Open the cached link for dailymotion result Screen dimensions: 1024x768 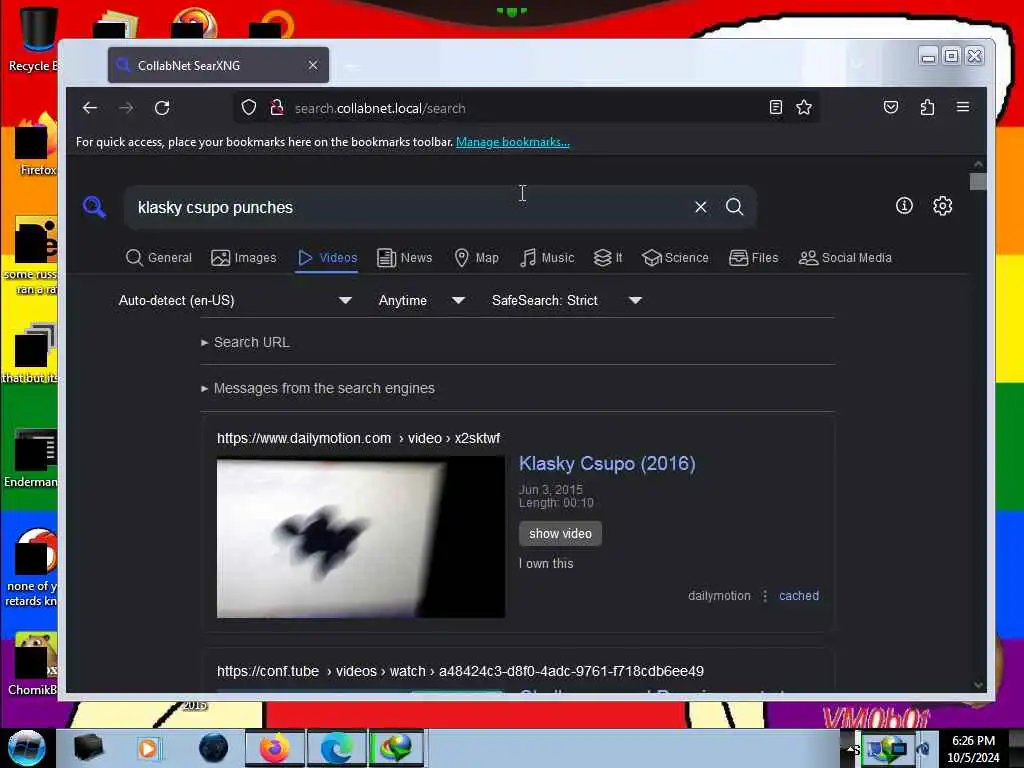click(799, 596)
